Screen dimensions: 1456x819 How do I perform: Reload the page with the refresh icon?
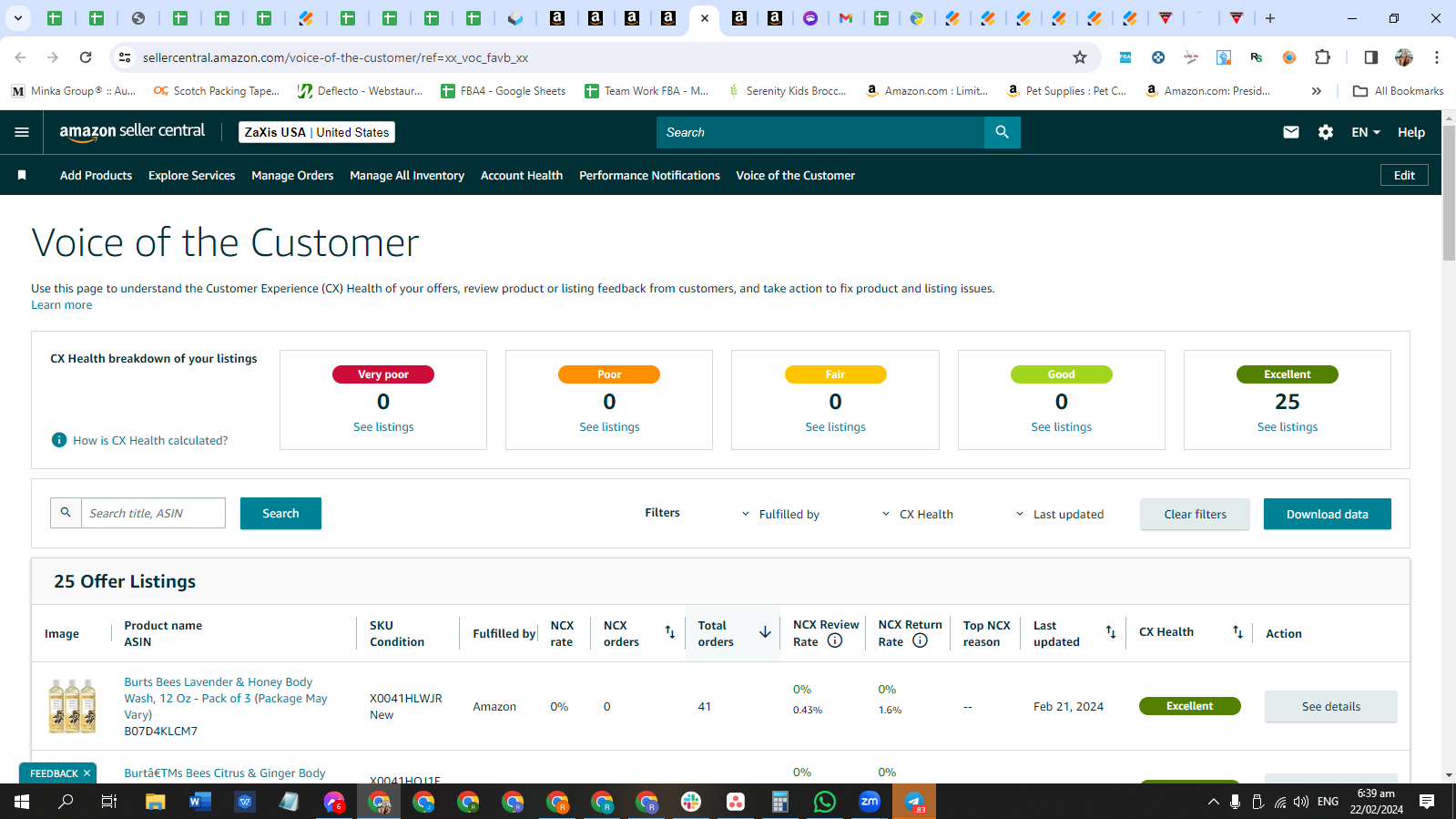(x=86, y=57)
